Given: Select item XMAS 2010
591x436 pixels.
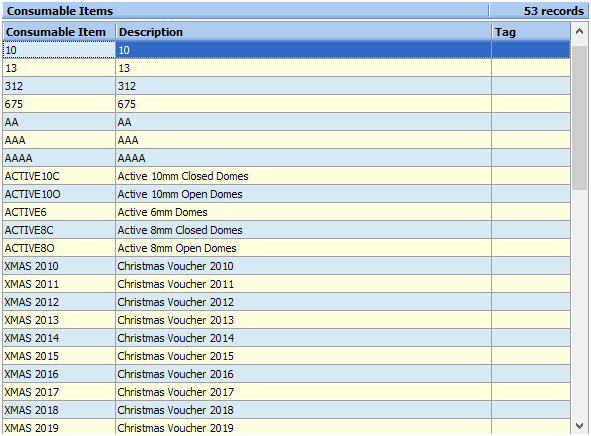Looking at the screenshot, I should (x=59, y=266).
